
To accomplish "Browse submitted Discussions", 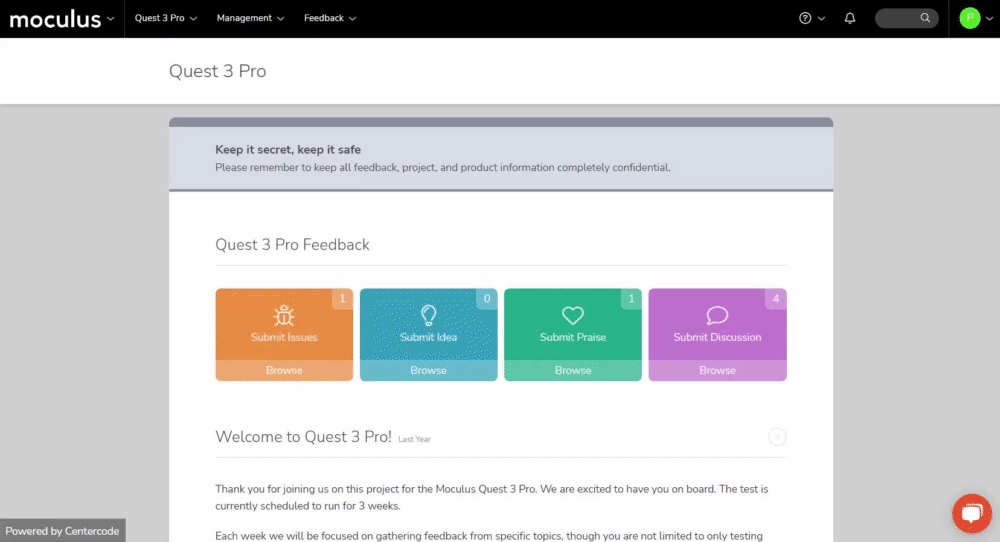I will (717, 370).
